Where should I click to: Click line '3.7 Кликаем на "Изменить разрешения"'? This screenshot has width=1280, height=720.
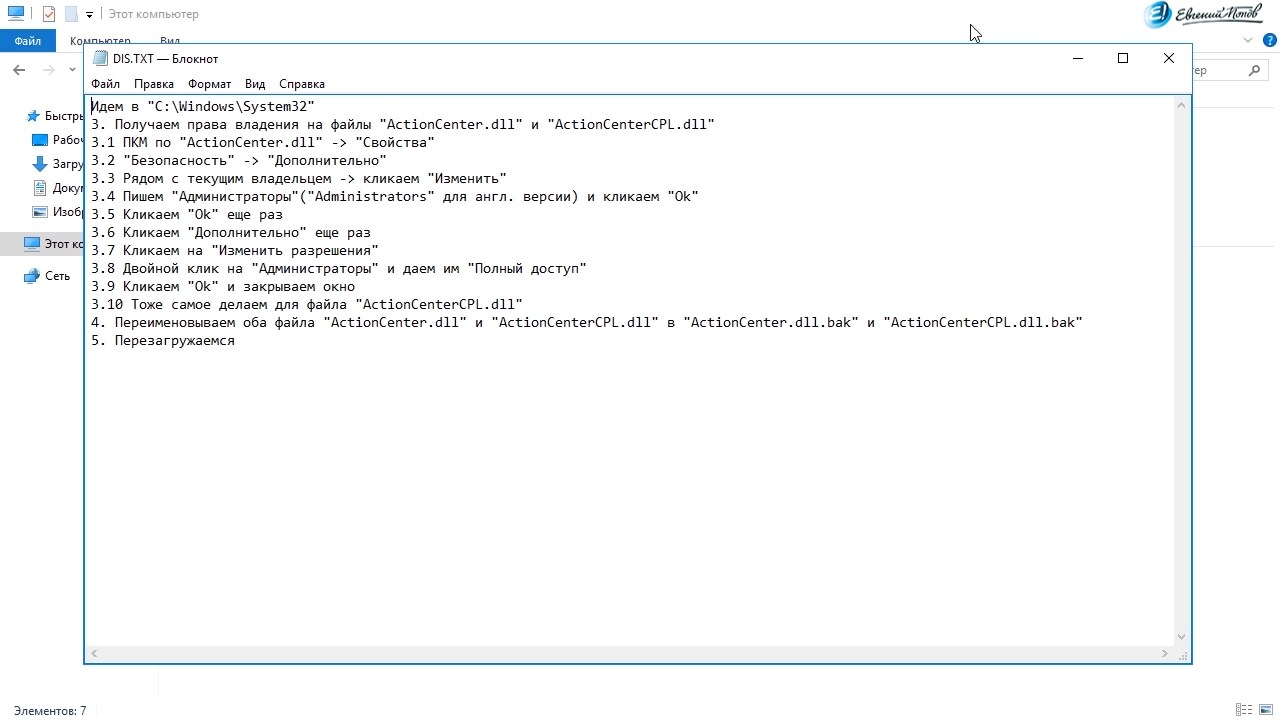tap(235, 250)
